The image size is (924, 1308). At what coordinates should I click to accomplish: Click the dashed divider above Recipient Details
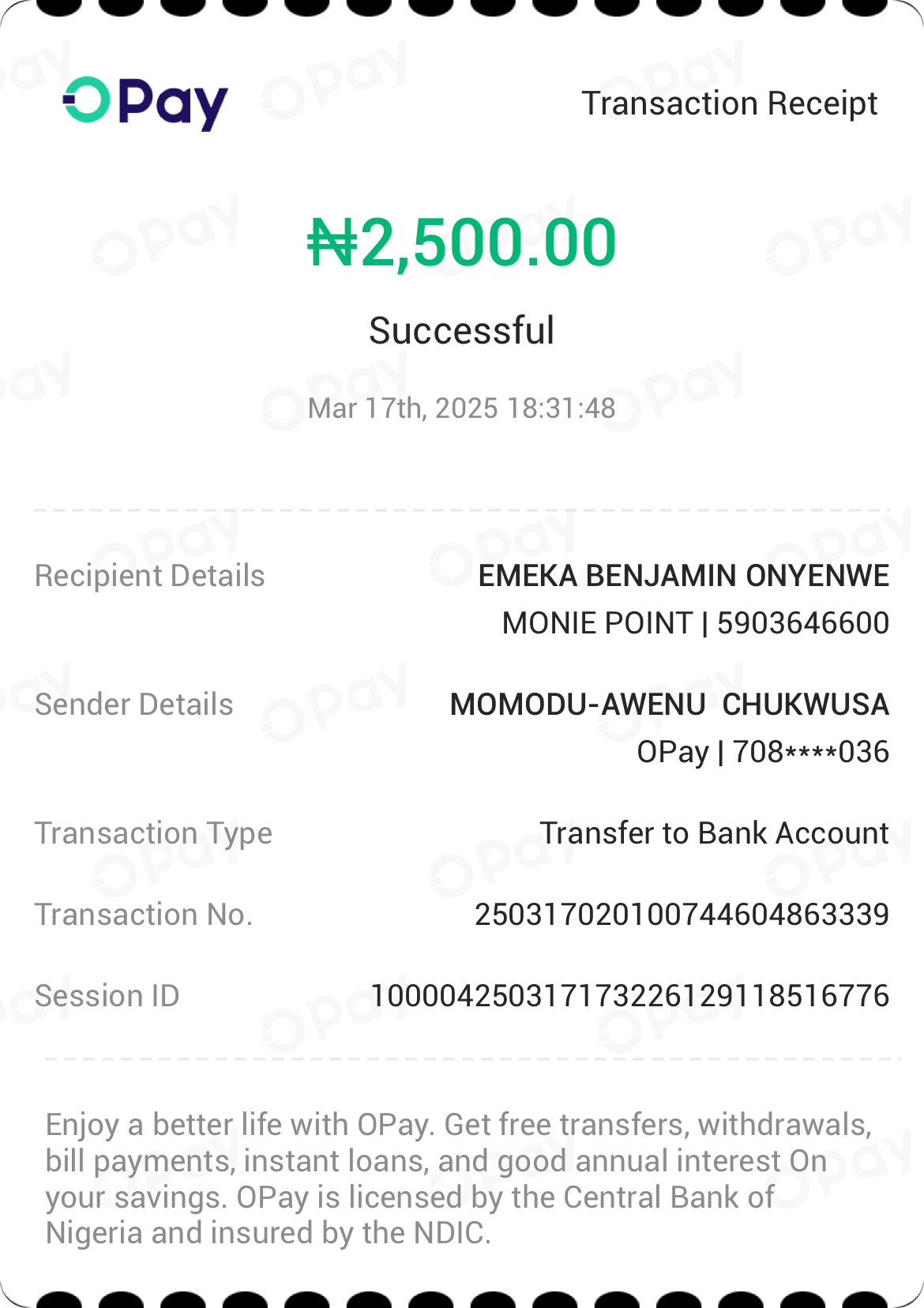pyautogui.click(x=462, y=510)
